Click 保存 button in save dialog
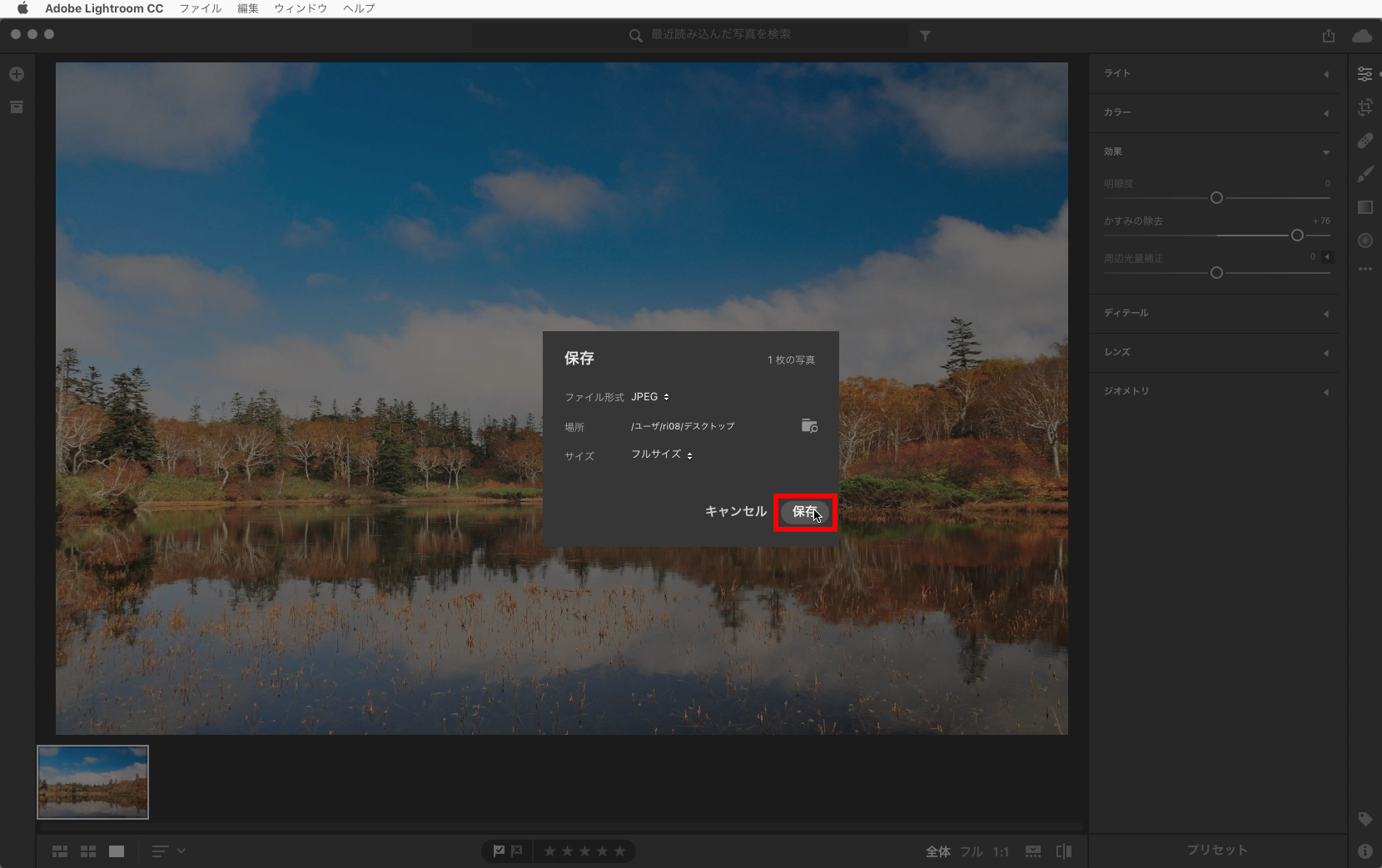Viewport: 1382px width, 868px height. tap(805, 512)
